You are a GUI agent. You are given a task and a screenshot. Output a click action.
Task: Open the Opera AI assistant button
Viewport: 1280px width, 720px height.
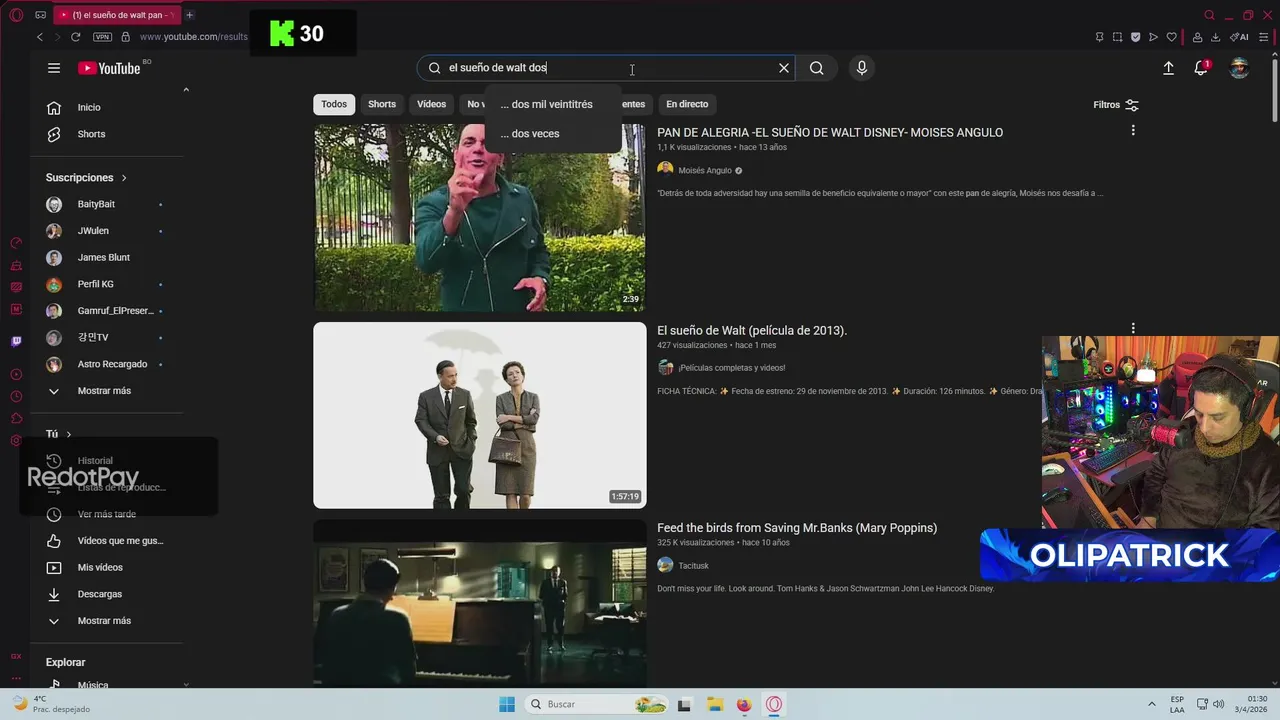pyautogui.click(x=1239, y=37)
